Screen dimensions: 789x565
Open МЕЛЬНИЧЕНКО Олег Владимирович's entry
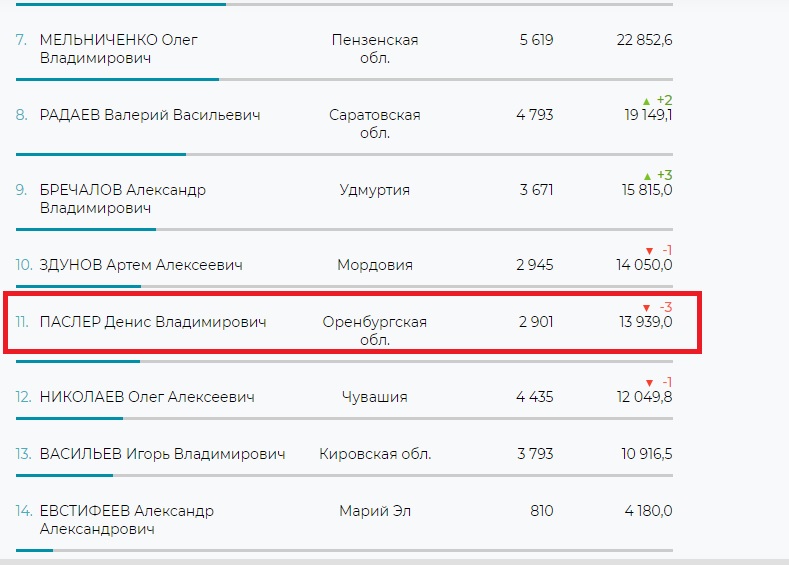point(118,49)
